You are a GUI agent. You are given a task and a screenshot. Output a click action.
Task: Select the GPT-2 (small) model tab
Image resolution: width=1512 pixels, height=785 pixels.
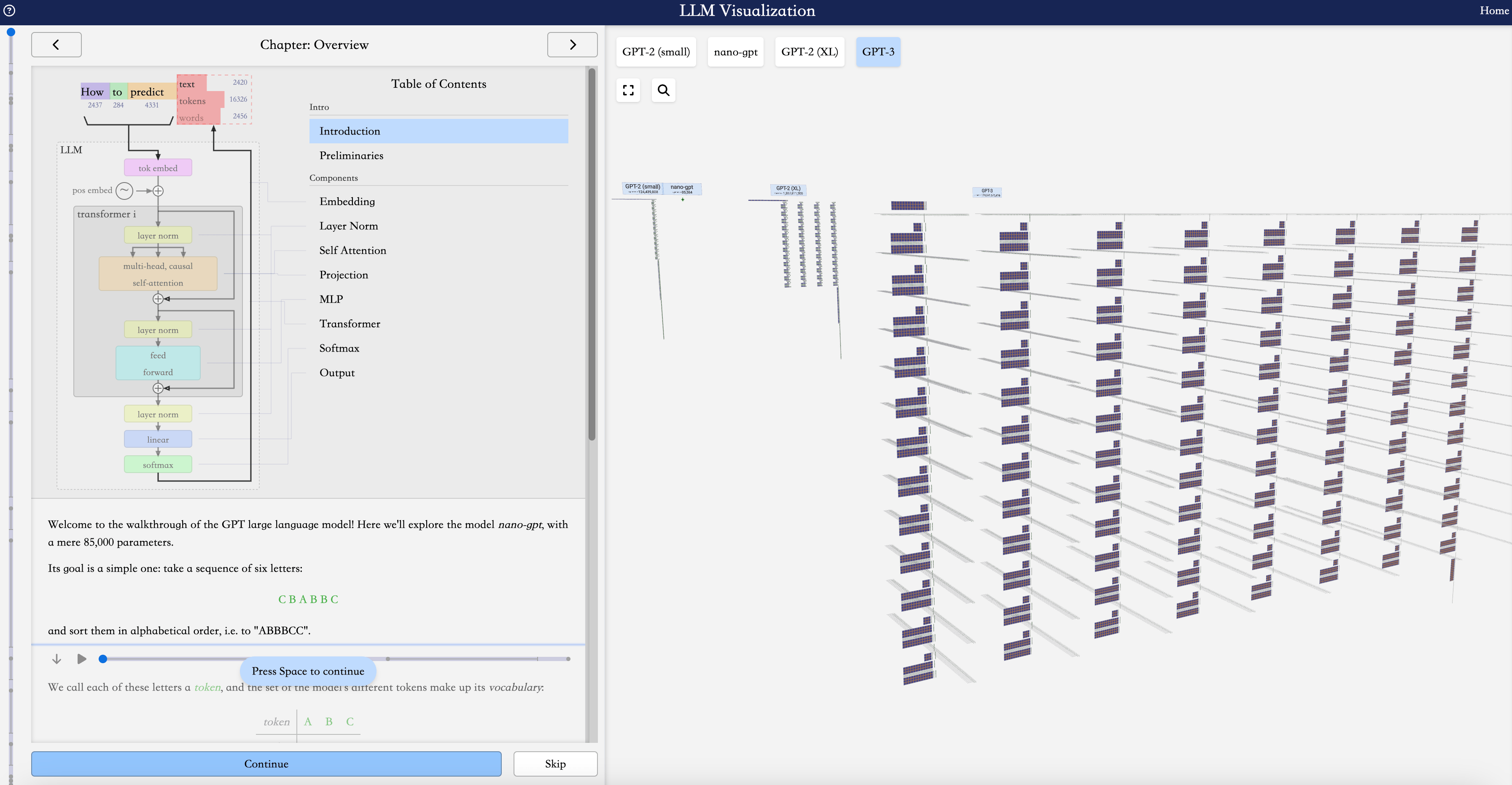coord(656,51)
